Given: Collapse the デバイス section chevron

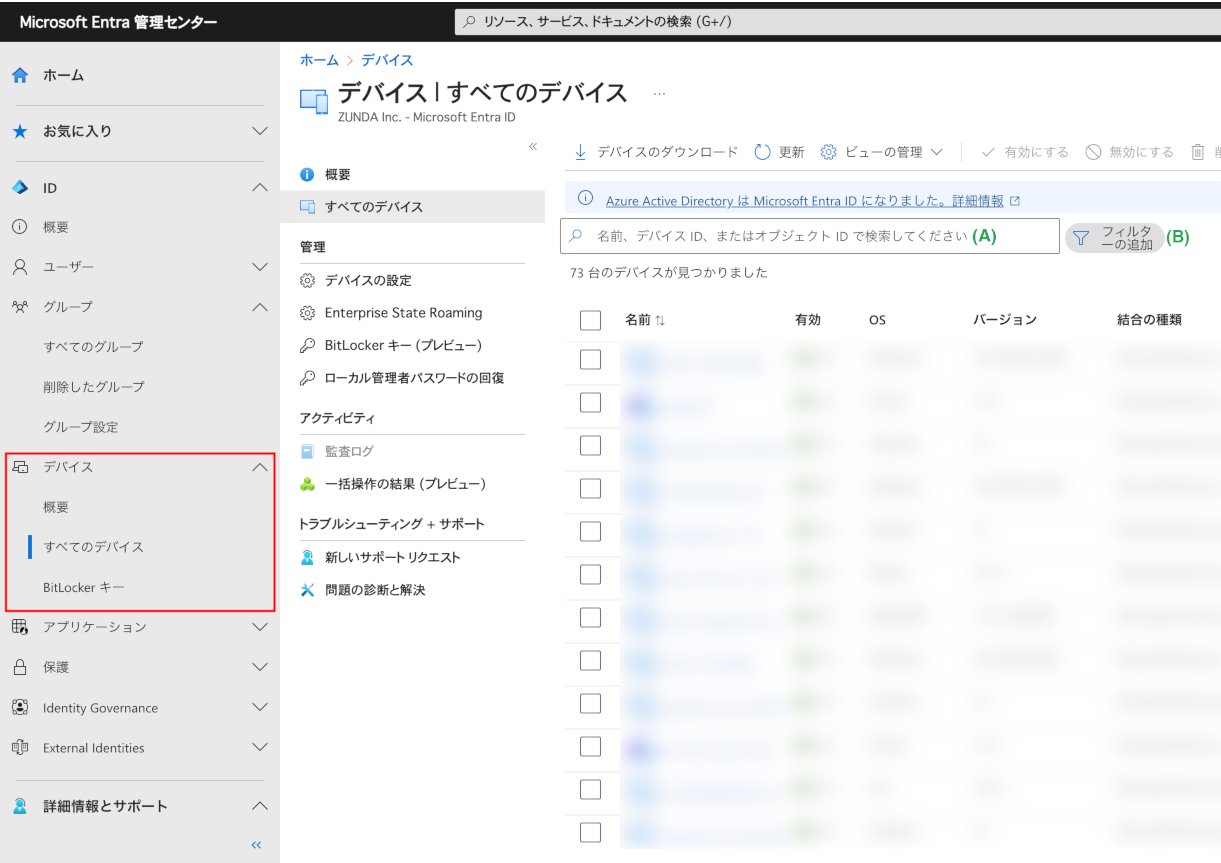Looking at the screenshot, I should click(x=260, y=467).
